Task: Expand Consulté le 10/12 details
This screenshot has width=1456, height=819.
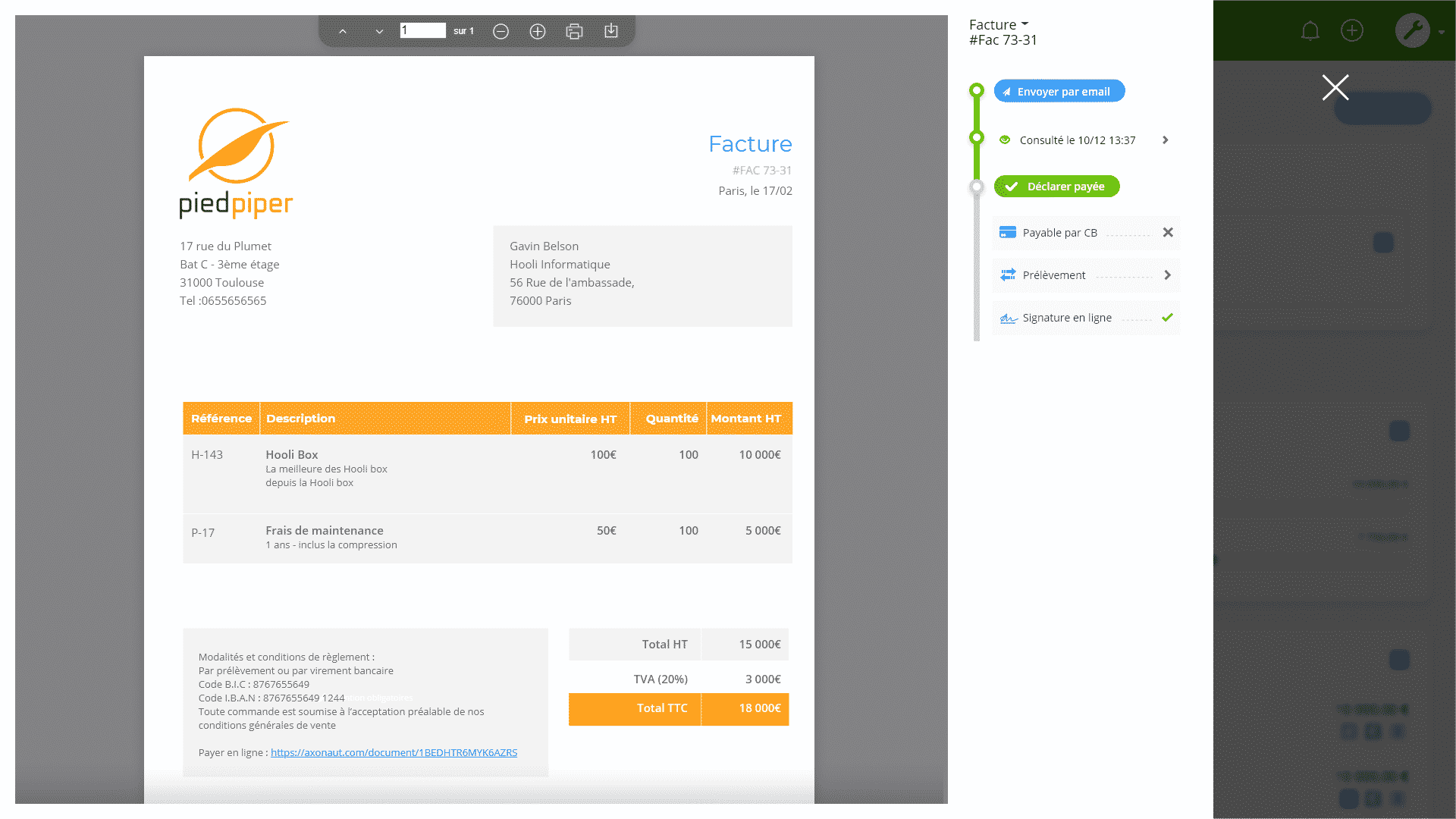Action: point(1166,140)
